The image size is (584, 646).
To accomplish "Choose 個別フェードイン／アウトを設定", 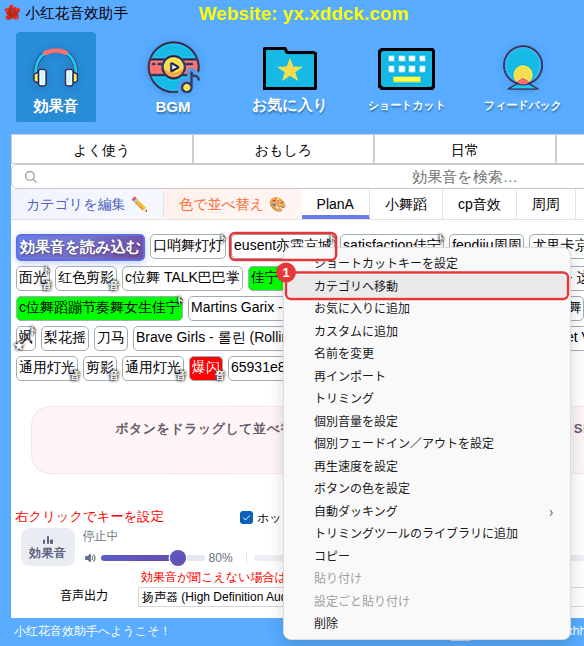I will click(x=427, y=443).
